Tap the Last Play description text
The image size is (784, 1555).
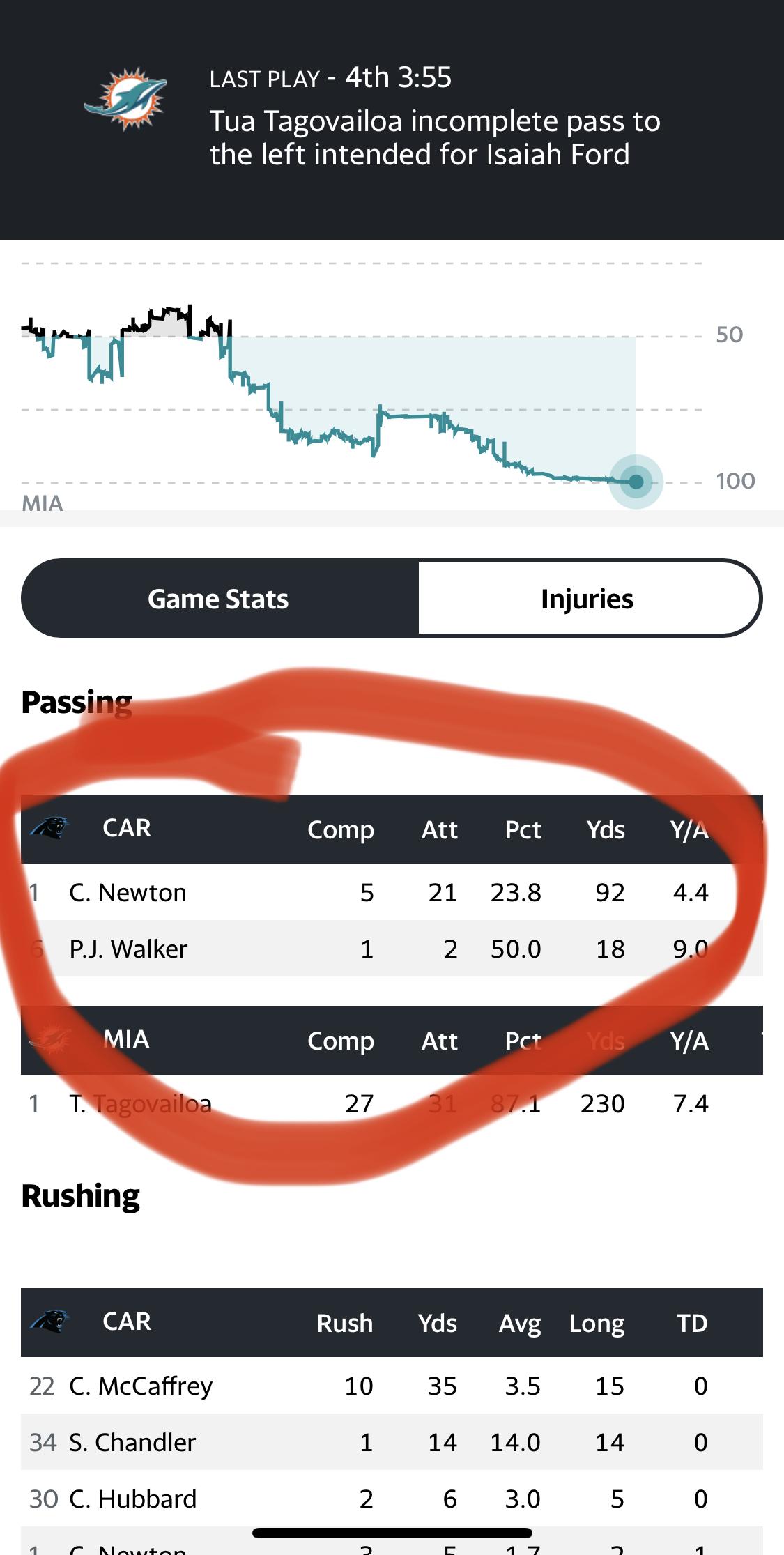coord(435,137)
